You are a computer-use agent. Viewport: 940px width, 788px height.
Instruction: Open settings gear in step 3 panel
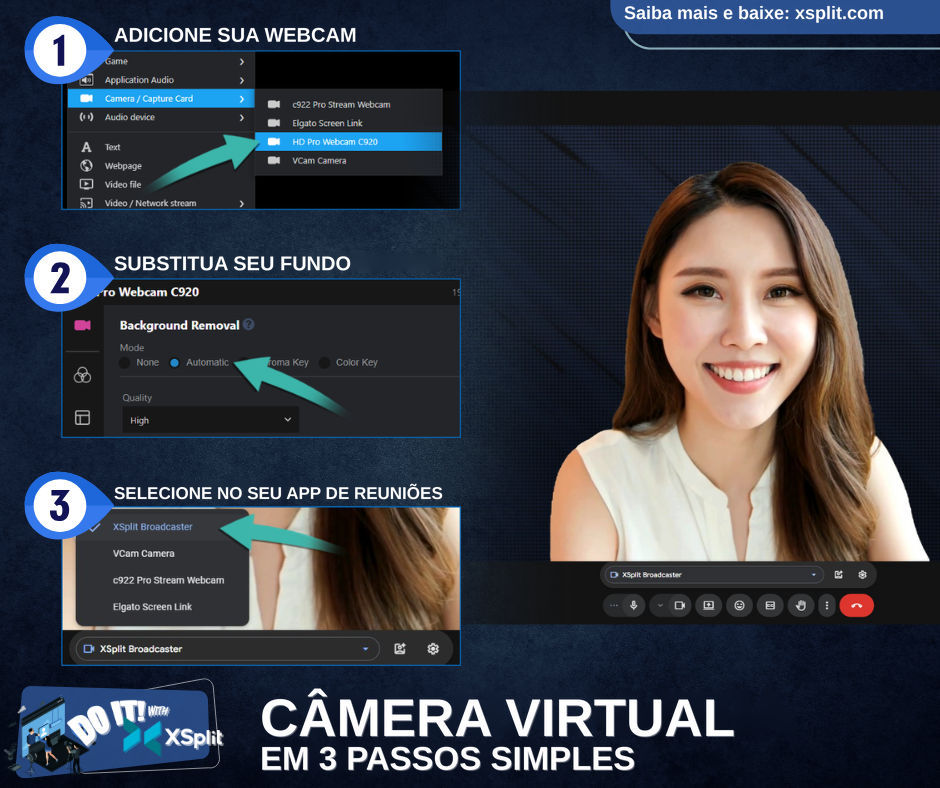[x=433, y=649]
